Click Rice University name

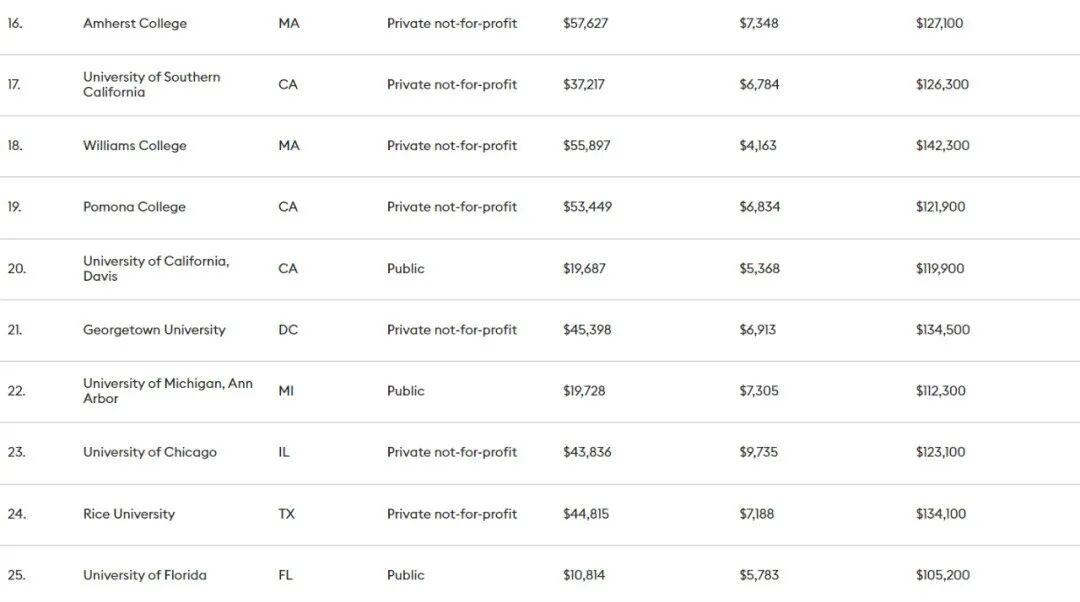[129, 514]
